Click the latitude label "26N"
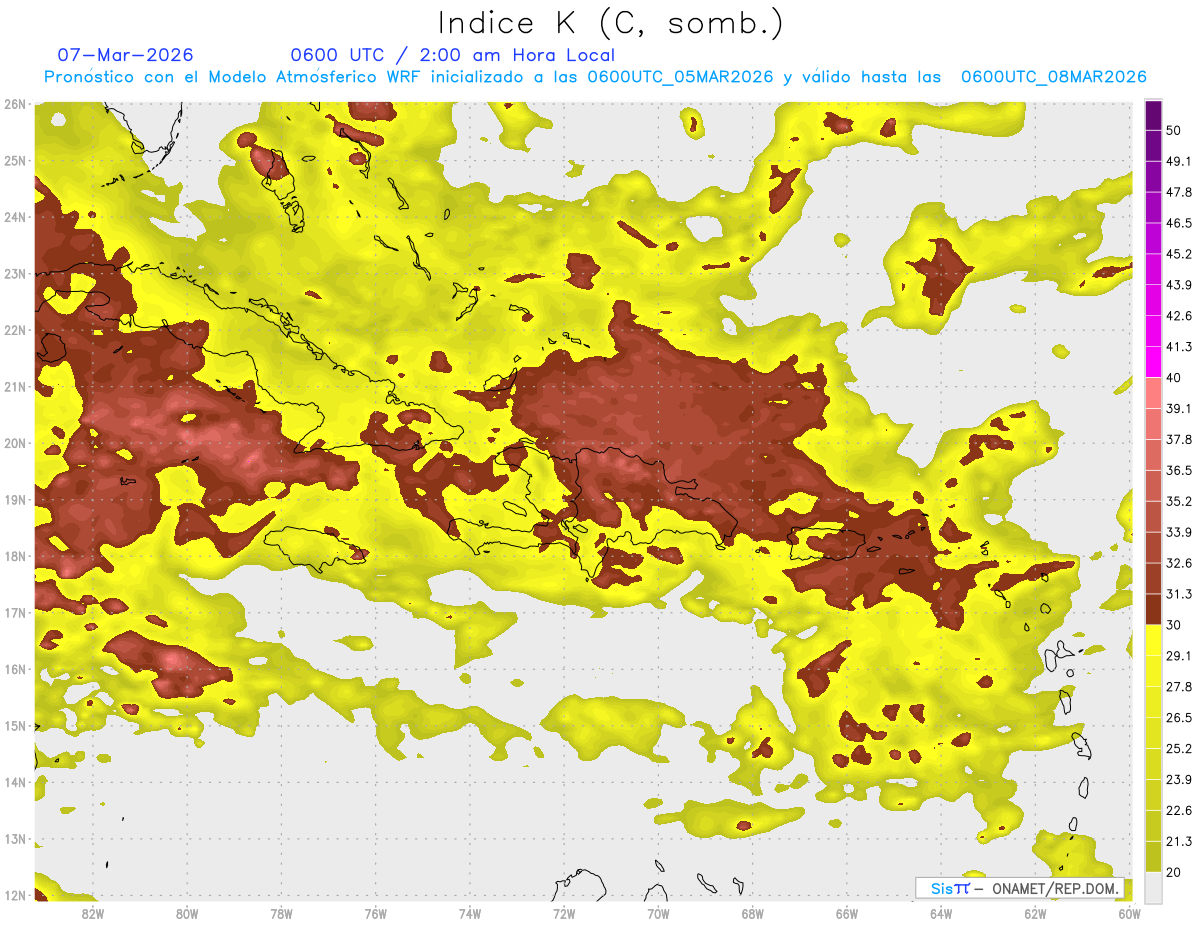Image resolution: width=1200 pixels, height=927 pixels. click(x=15, y=104)
